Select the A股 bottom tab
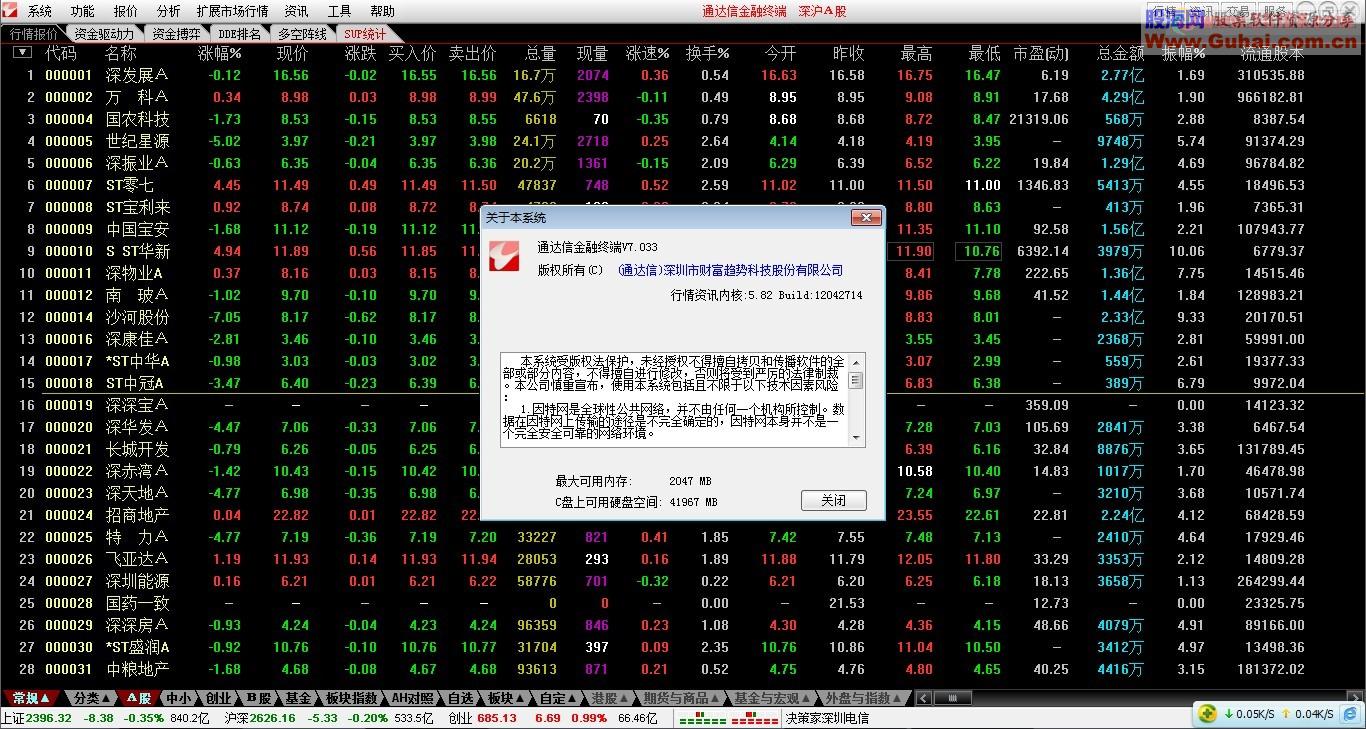The image size is (1366, 729). 139,698
